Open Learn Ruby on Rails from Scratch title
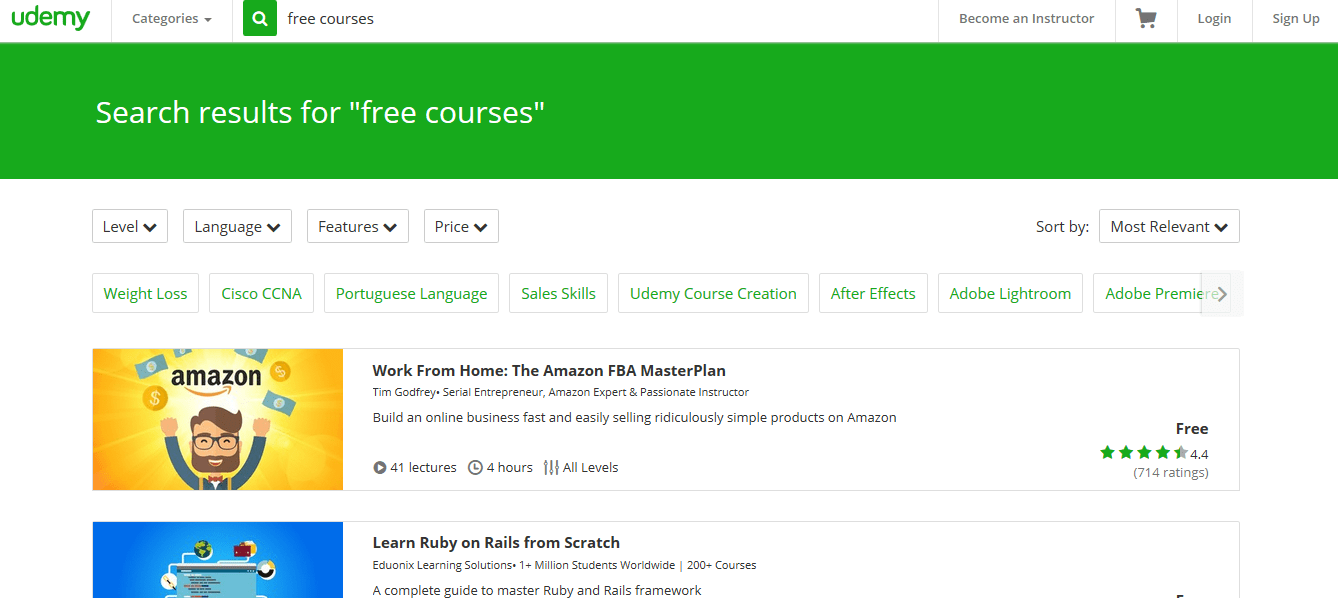This screenshot has width=1338, height=598. click(x=496, y=543)
